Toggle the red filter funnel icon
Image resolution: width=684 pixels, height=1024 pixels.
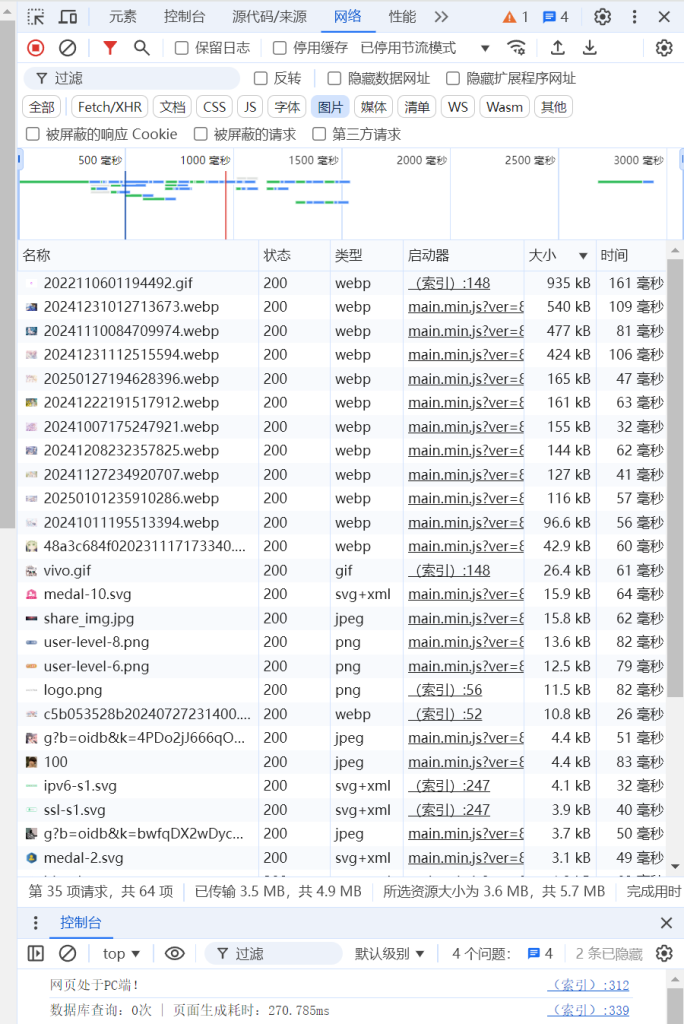pyautogui.click(x=110, y=48)
